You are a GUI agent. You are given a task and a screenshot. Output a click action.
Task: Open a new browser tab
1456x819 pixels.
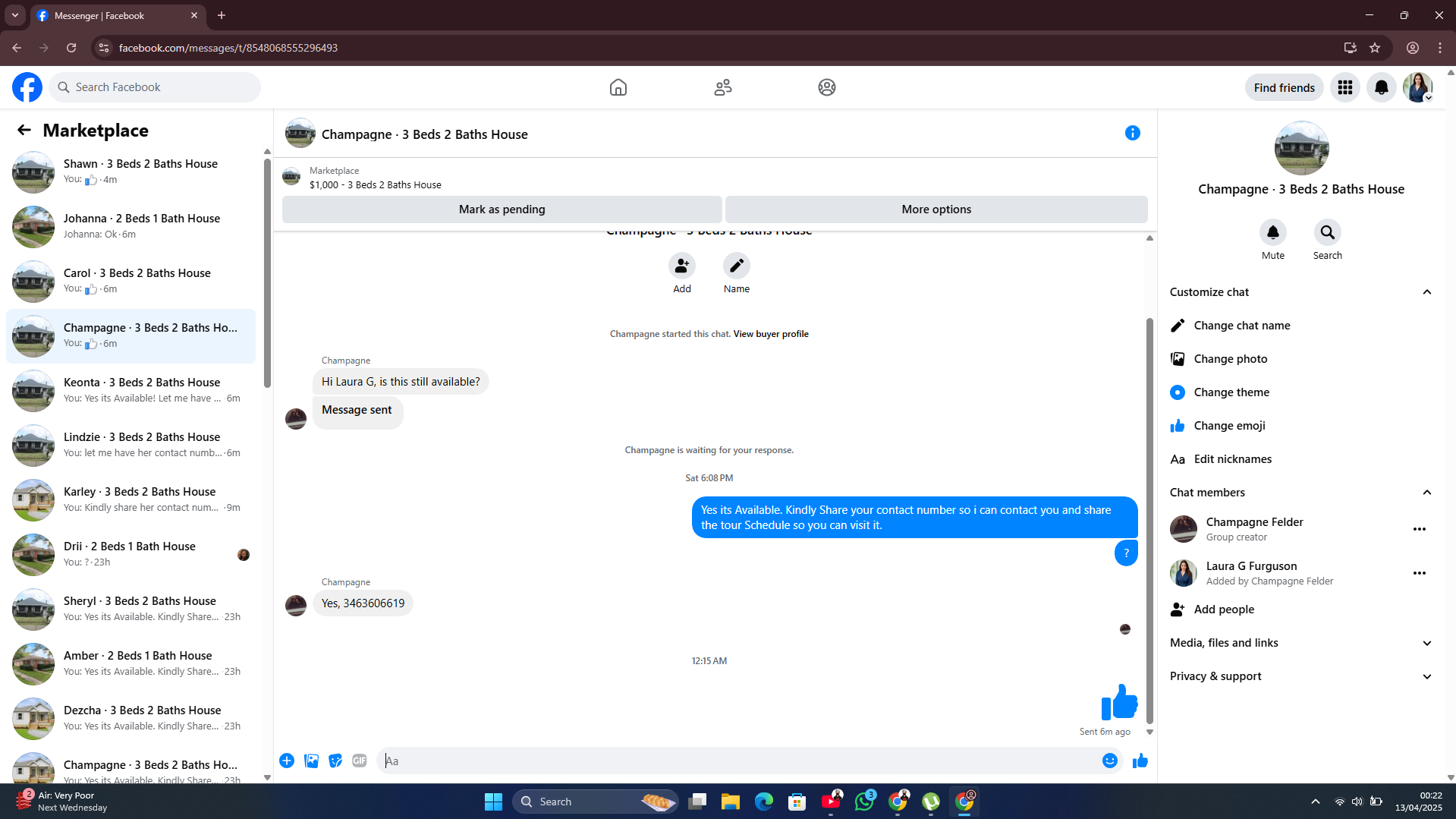(222, 15)
